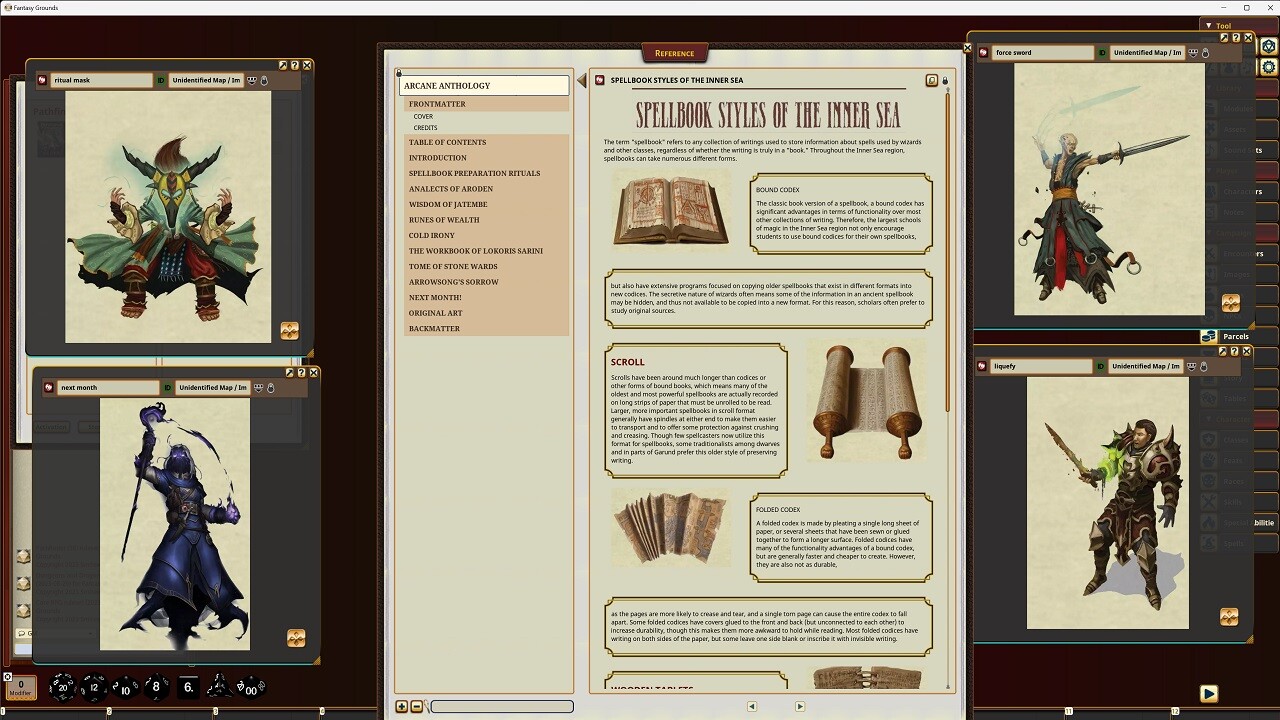1280x720 pixels.
Task: Select the d6 die
Action: pyautogui.click(x=188, y=688)
